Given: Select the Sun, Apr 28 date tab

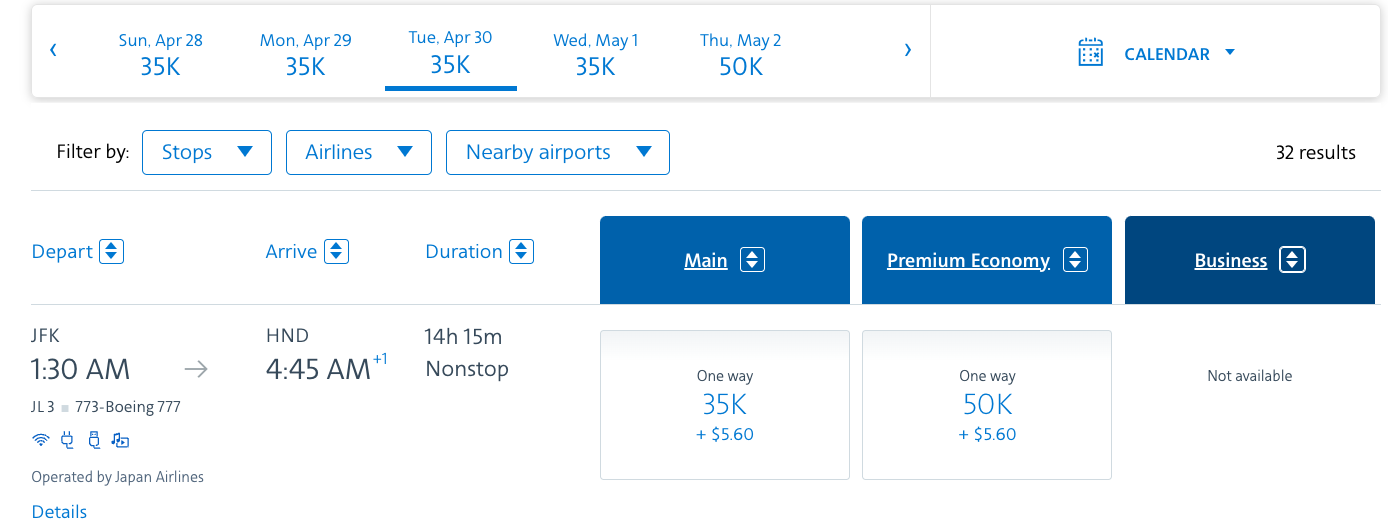Looking at the screenshot, I should 160,54.
